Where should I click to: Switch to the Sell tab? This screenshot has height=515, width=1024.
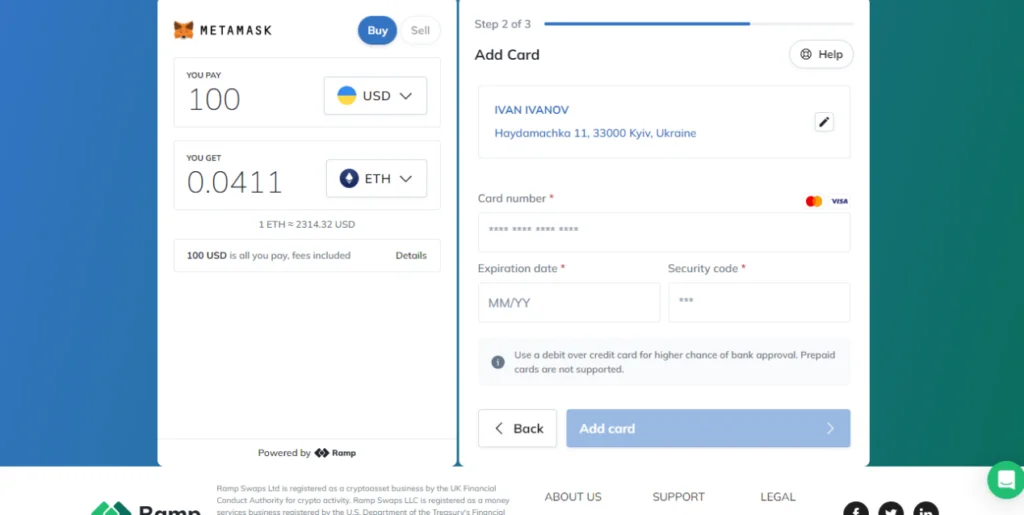pos(420,30)
